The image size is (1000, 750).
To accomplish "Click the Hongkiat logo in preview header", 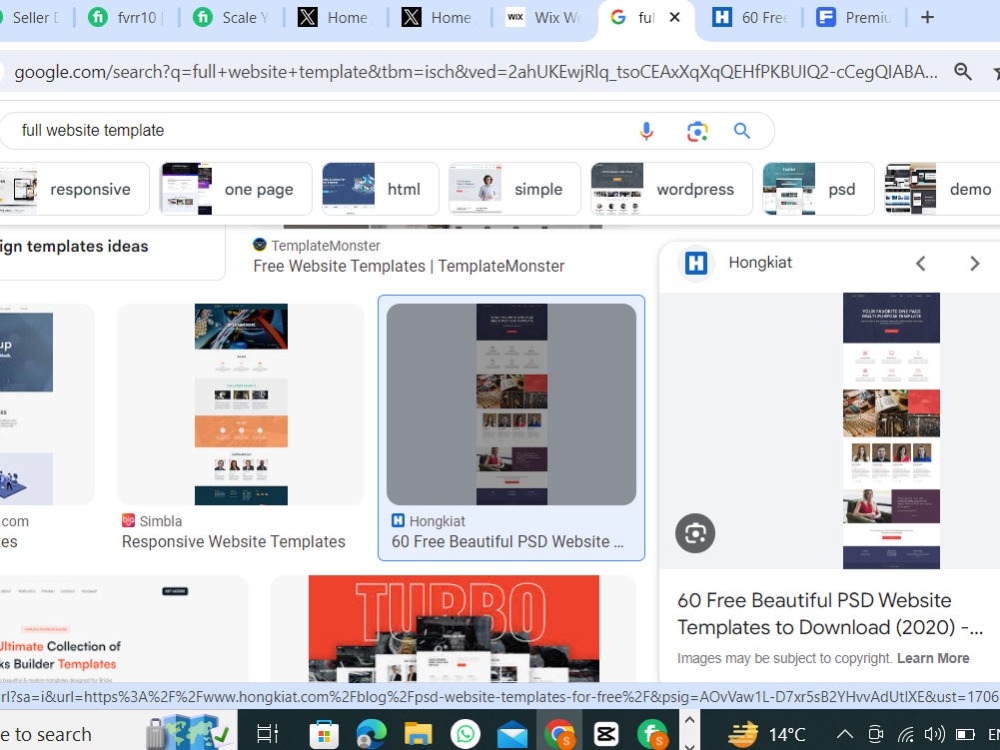I will tap(696, 263).
